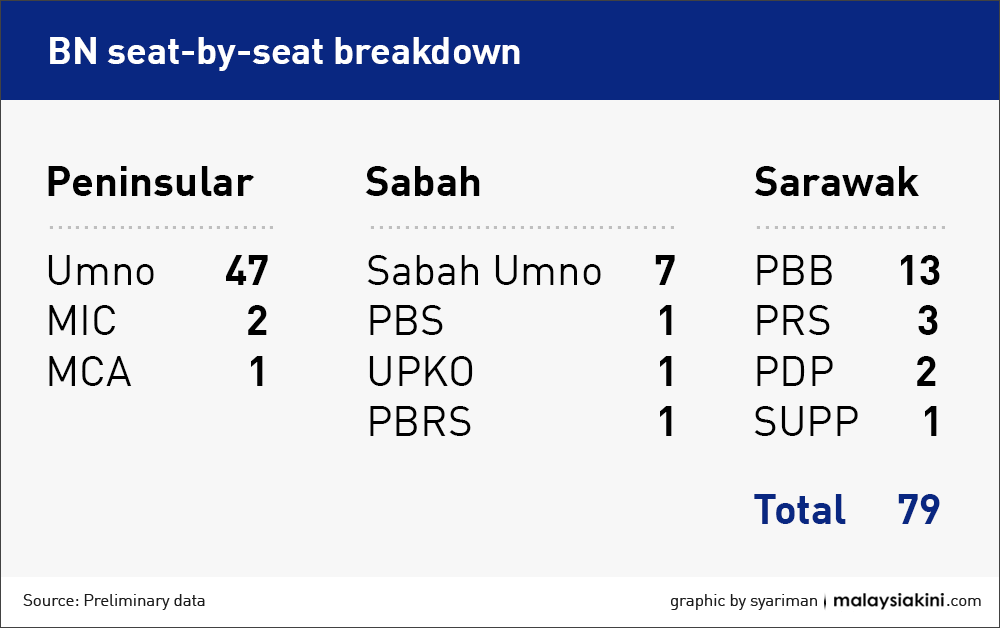
Task: Click the MCA party label
Action: 89,372
